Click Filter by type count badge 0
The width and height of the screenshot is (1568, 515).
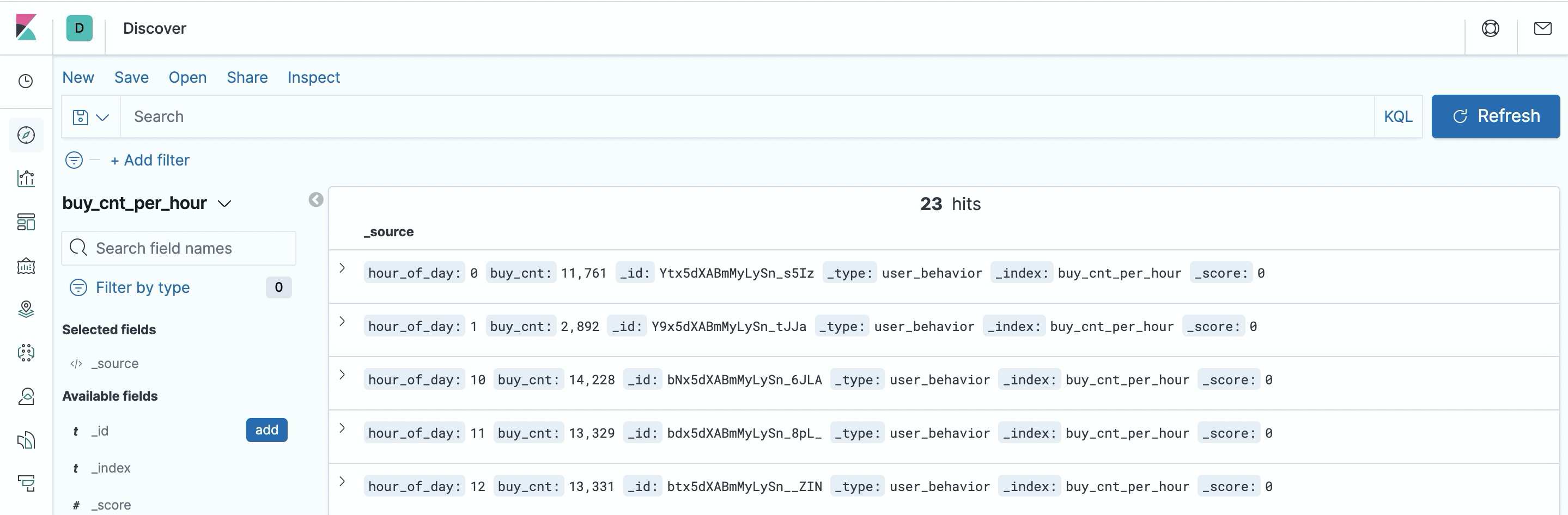click(279, 287)
